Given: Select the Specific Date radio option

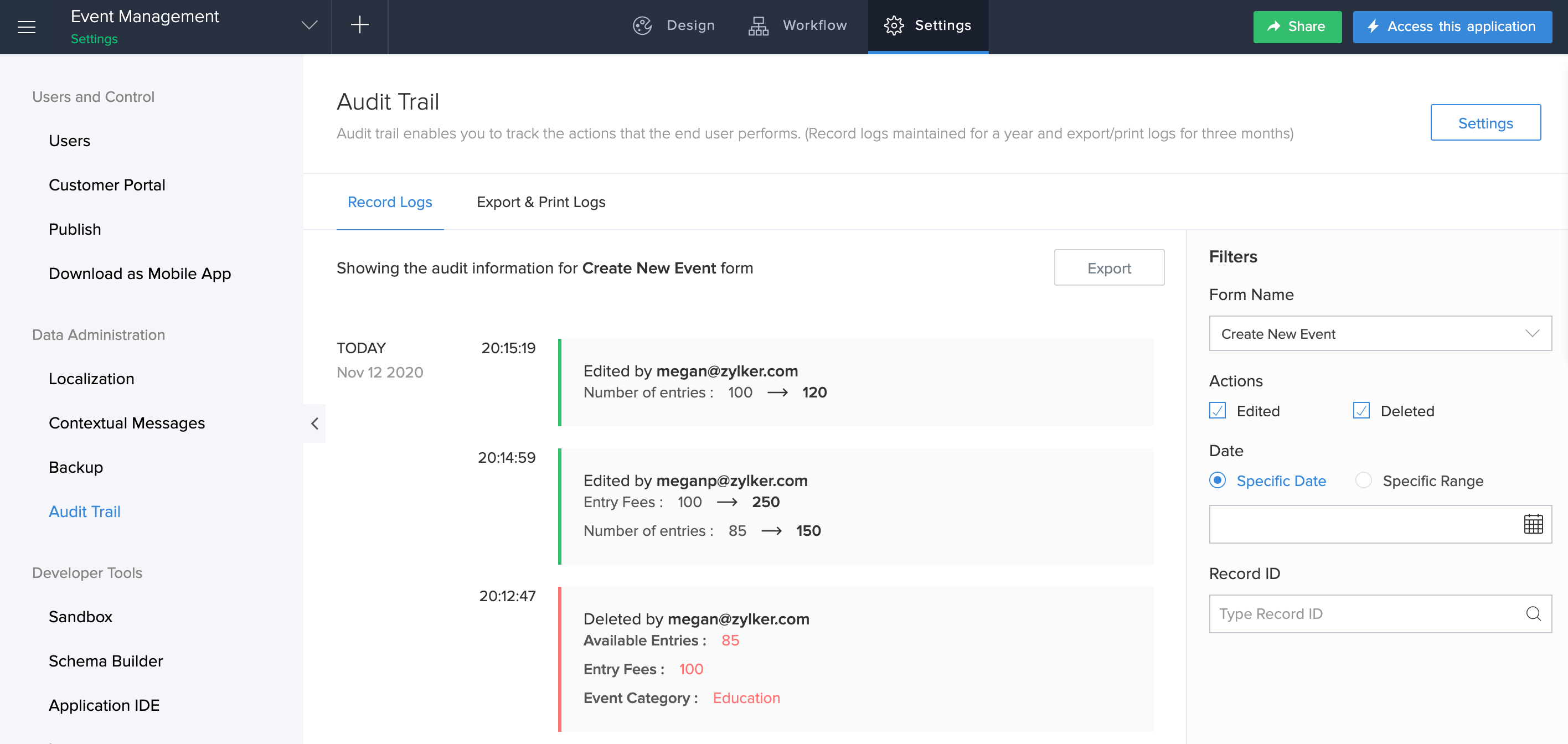Looking at the screenshot, I should coord(1218,480).
